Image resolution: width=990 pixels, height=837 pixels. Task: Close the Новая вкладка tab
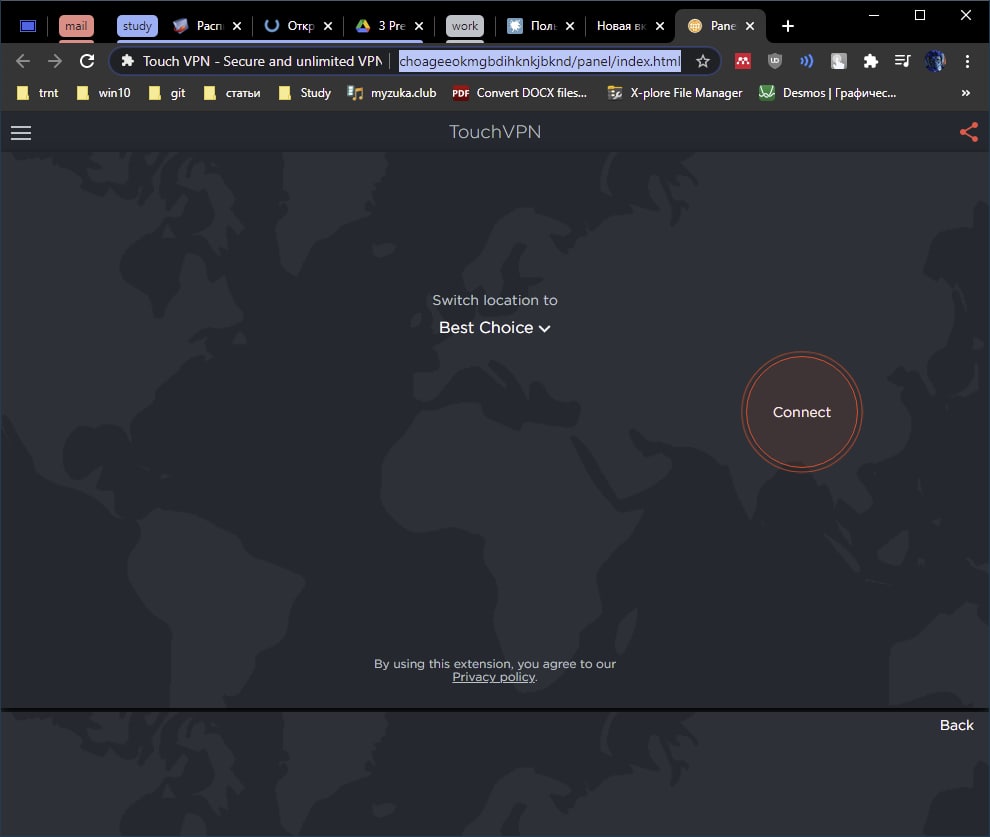[660, 26]
